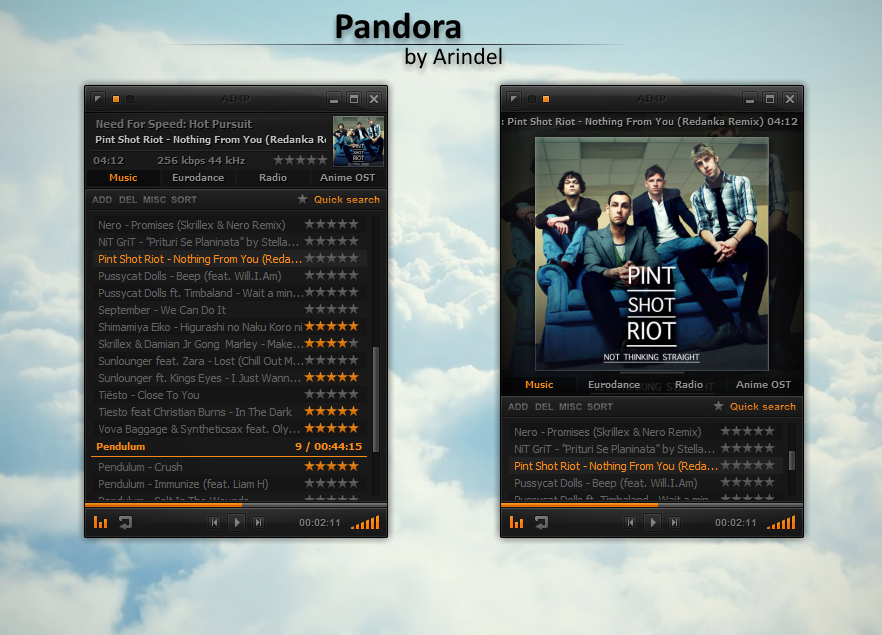Open main menu arrow in small-cover AIMP window
The image size is (882, 635).
98,99
